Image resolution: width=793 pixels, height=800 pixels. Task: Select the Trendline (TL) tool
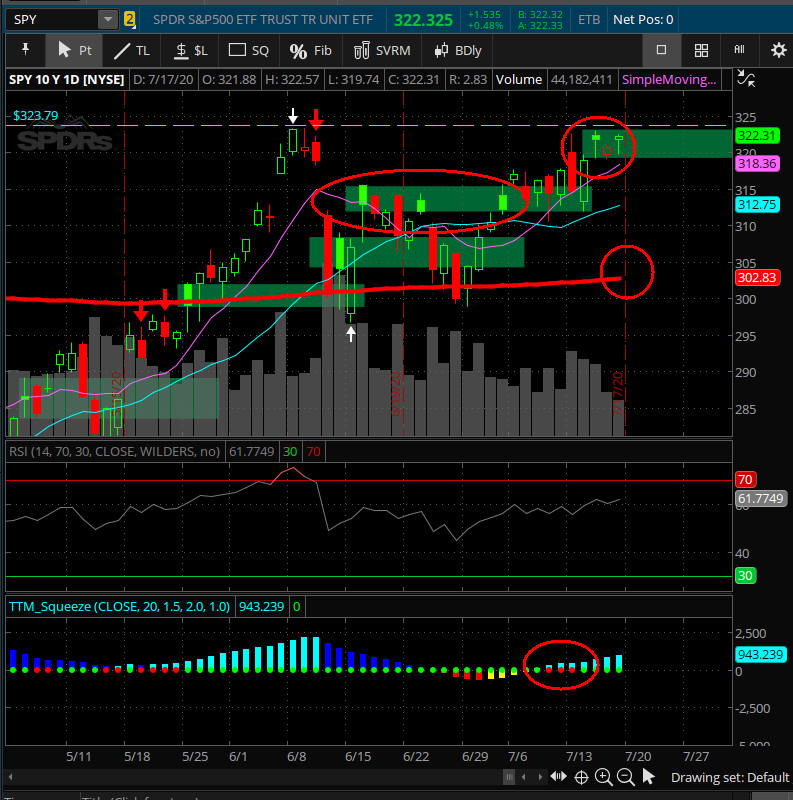[132, 50]
